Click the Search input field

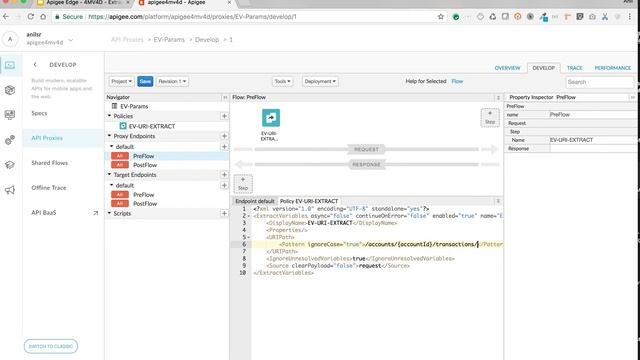pyautogui.click(x=599, y=82)
